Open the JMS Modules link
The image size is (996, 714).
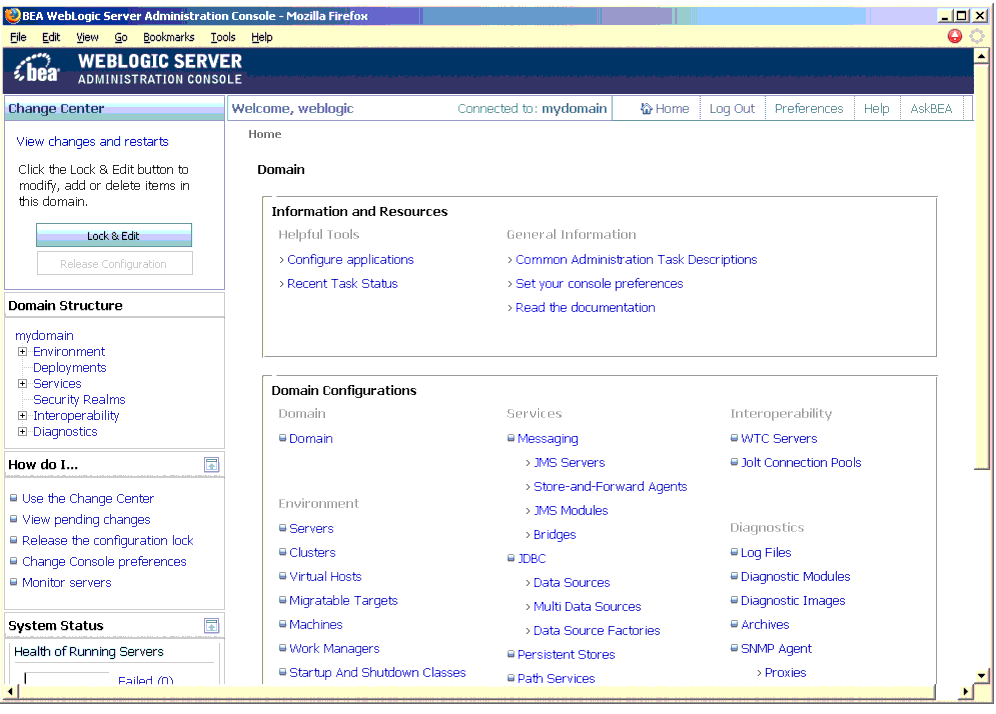(570, 510)
